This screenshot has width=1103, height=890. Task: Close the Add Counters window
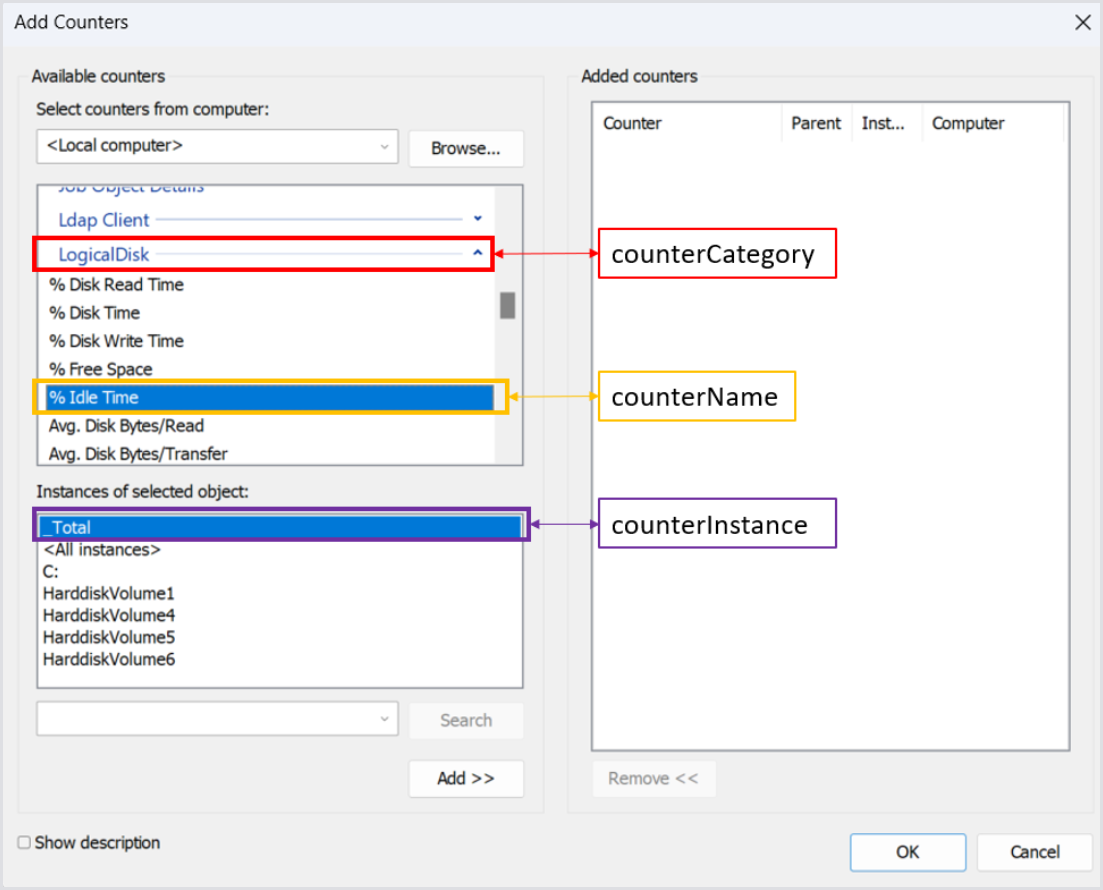[1082, 22]
